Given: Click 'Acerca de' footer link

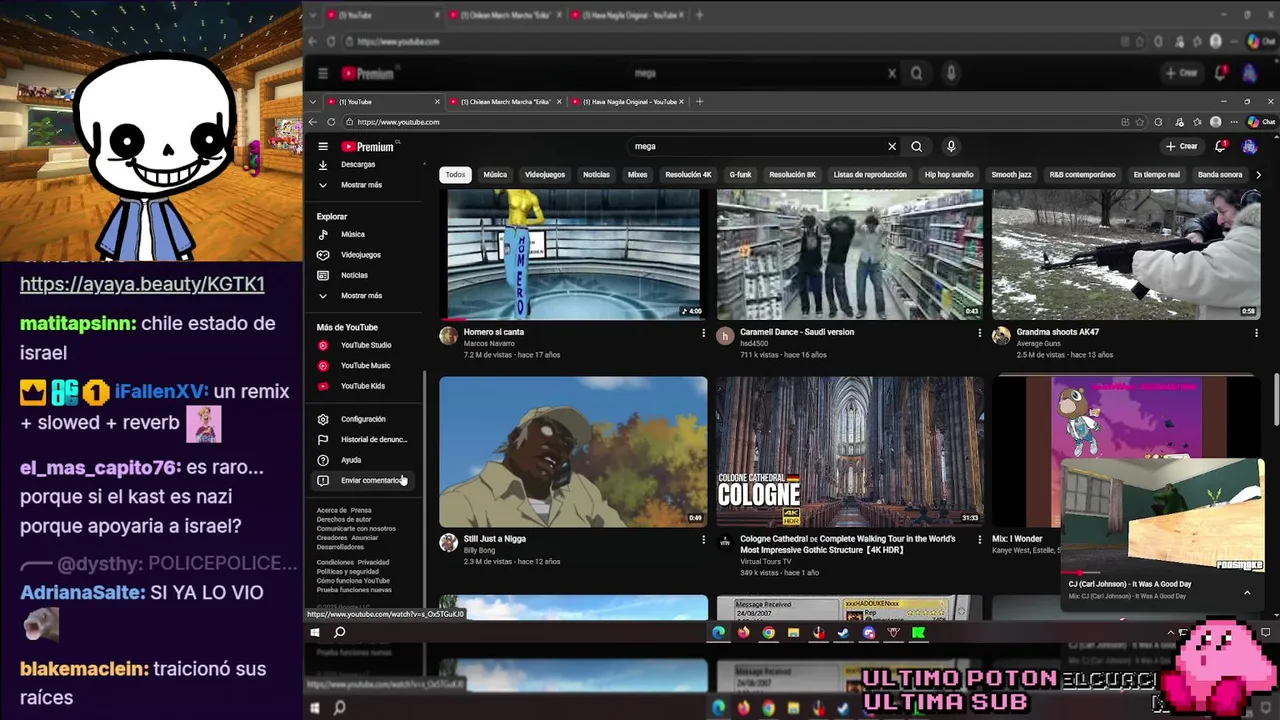Looking at the screenshot, I should pyautogui.click(x=331, y=510).
